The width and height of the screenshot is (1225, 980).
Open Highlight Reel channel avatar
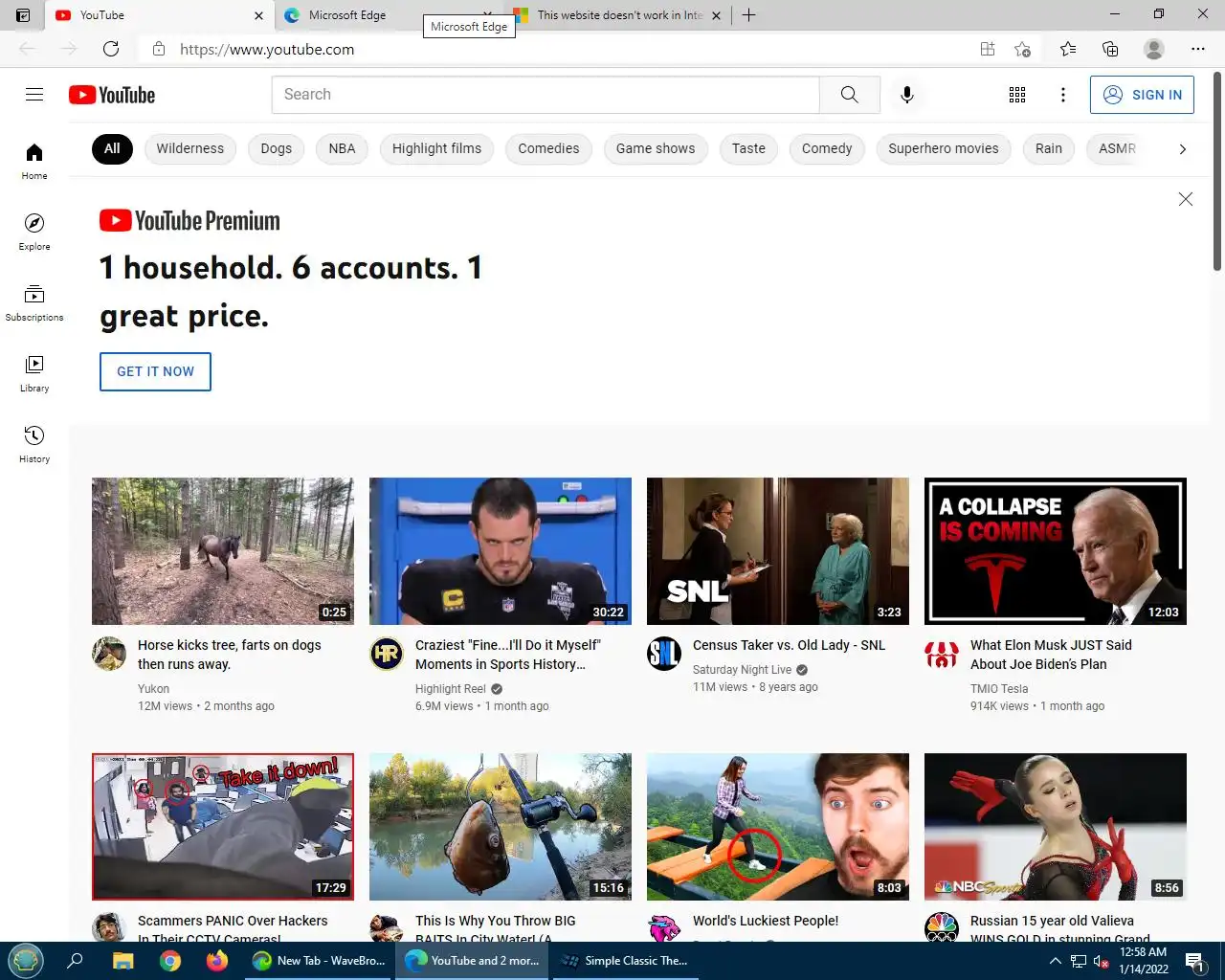[x=387, y=654]
